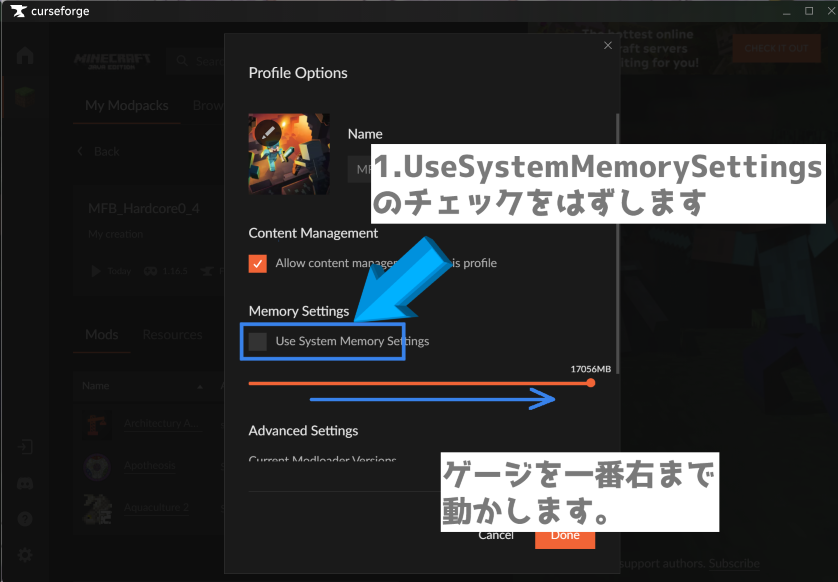The image size is (838, 582).
Task: Click the Aquaculture 2 mod icon
Action: tap(97, 508)
